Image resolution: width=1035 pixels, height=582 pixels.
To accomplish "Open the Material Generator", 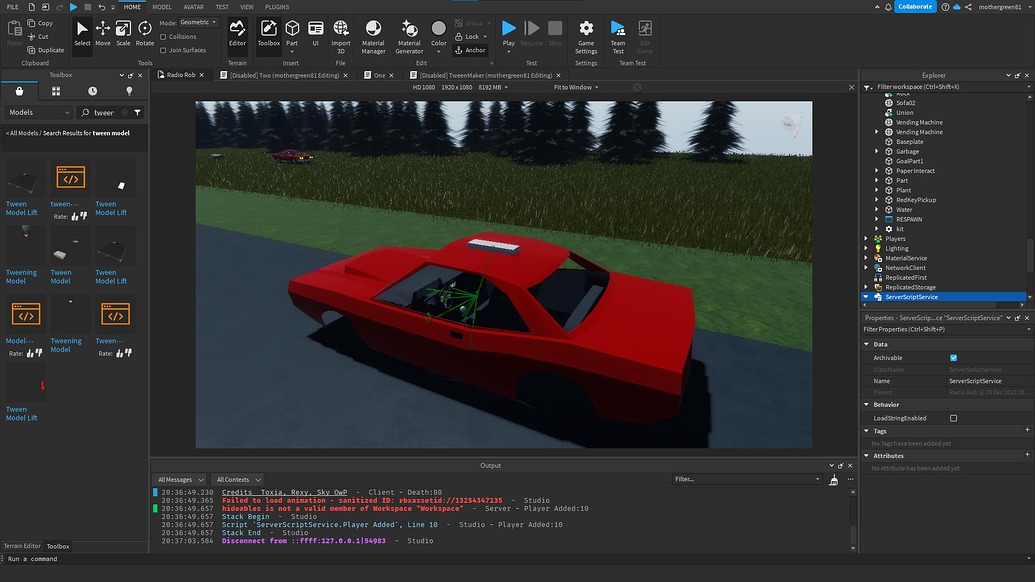I will (x=409, y=37).
